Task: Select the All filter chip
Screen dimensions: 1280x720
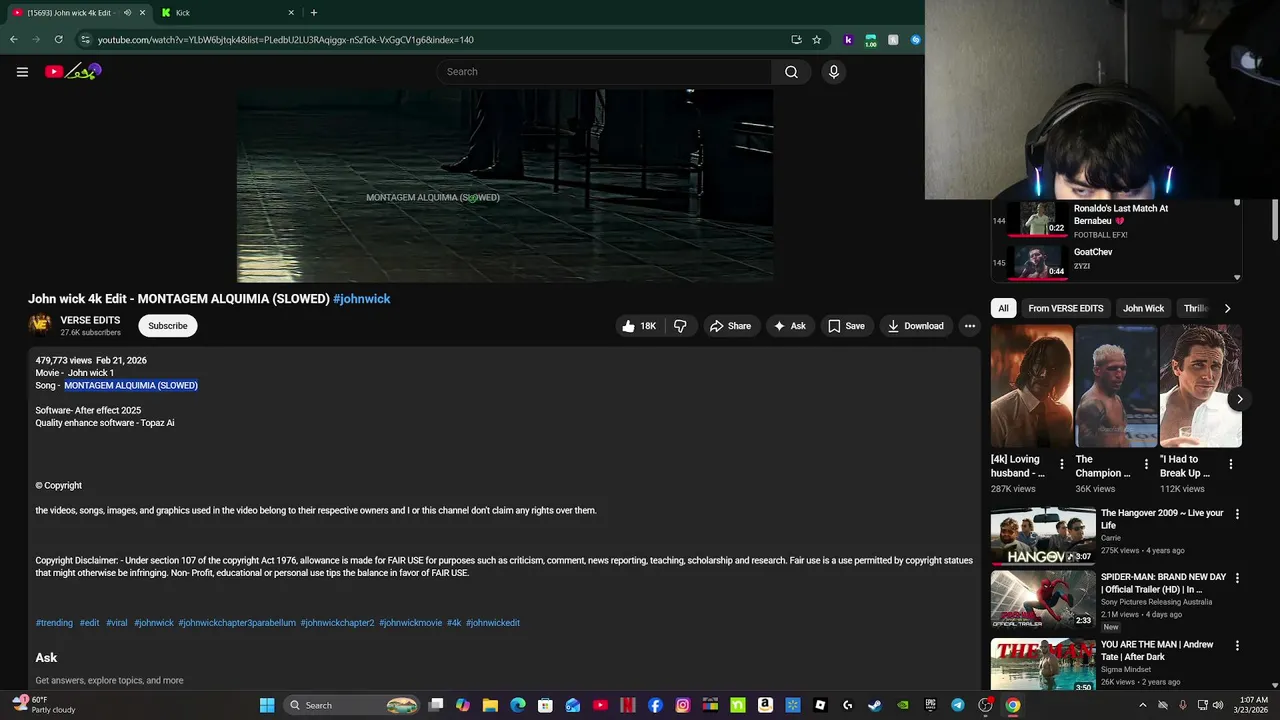Action: pos(1003,309)
